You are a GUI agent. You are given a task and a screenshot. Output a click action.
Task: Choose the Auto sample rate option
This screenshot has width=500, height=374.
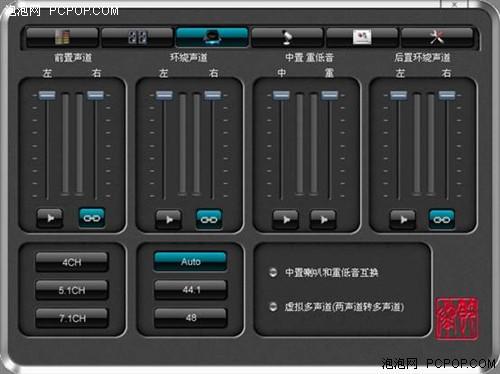tap(190, 261)
